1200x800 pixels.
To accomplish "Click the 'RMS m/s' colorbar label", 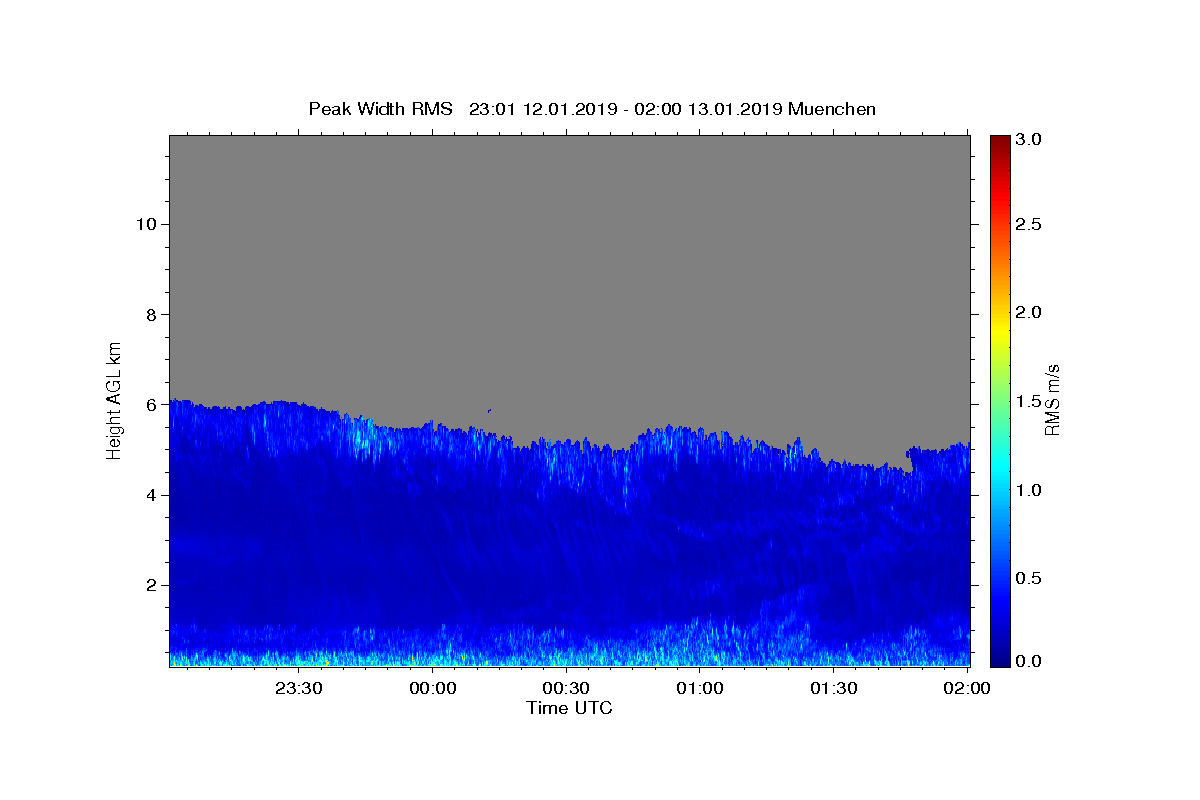I will [x=1051, y=399].
